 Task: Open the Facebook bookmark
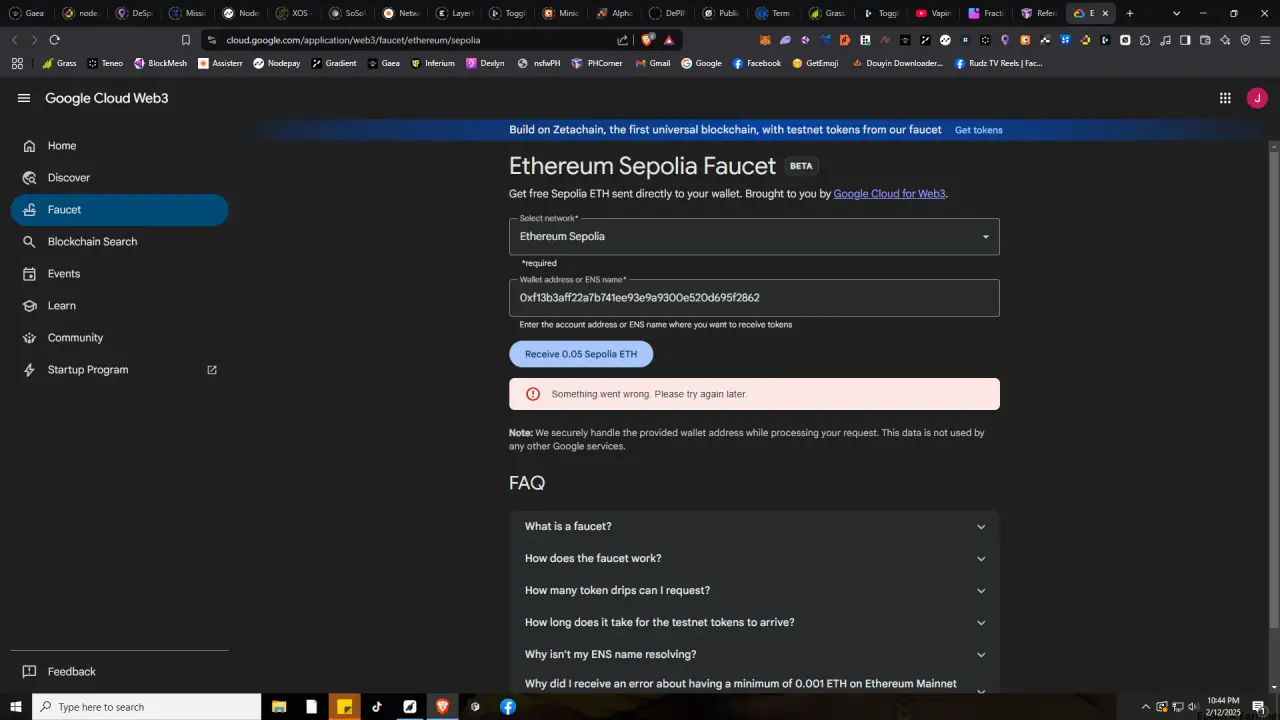757,63
